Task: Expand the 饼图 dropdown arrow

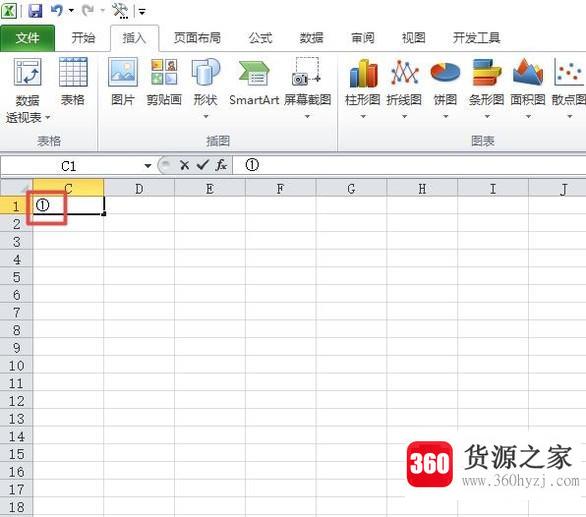Action: 445,117
